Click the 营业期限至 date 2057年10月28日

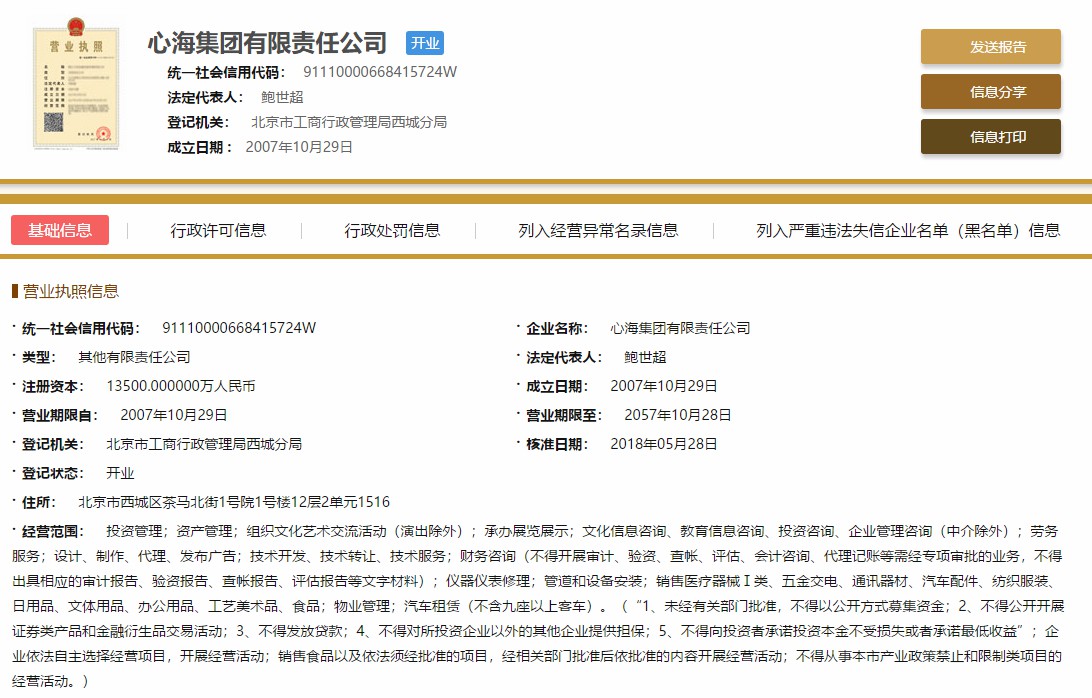pos(677,415)
